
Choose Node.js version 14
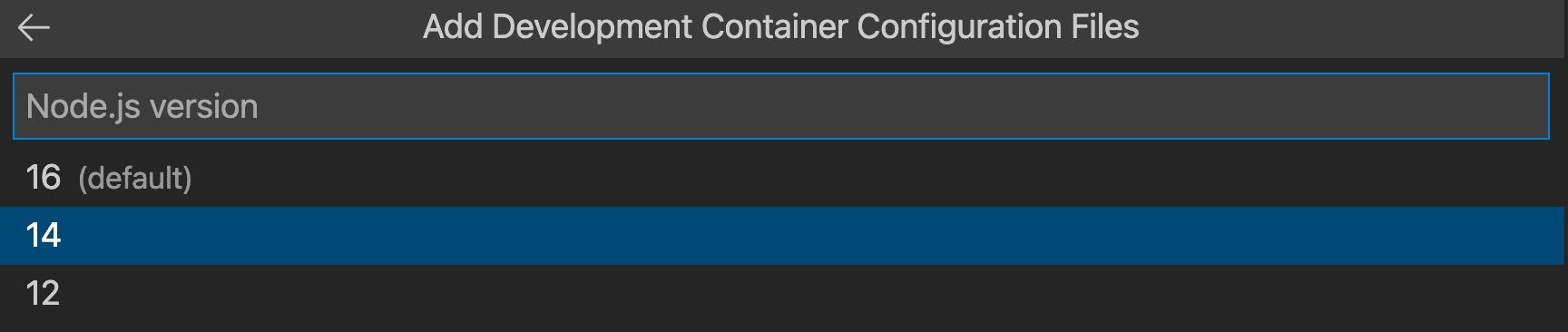[x=784, y=236]
